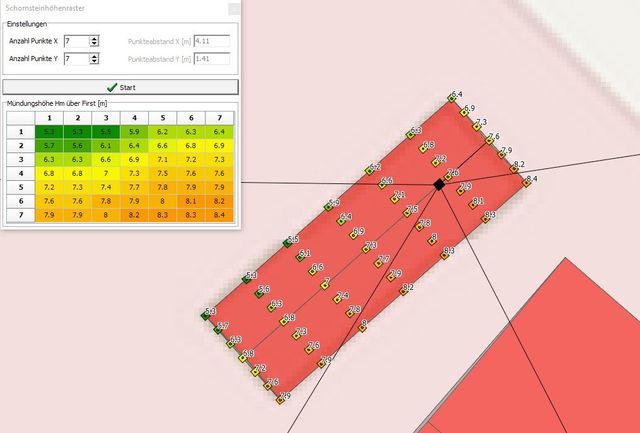Select table cell 6.1 in row 2
This screenshot has width=640, height=433.
coord(106,146)
